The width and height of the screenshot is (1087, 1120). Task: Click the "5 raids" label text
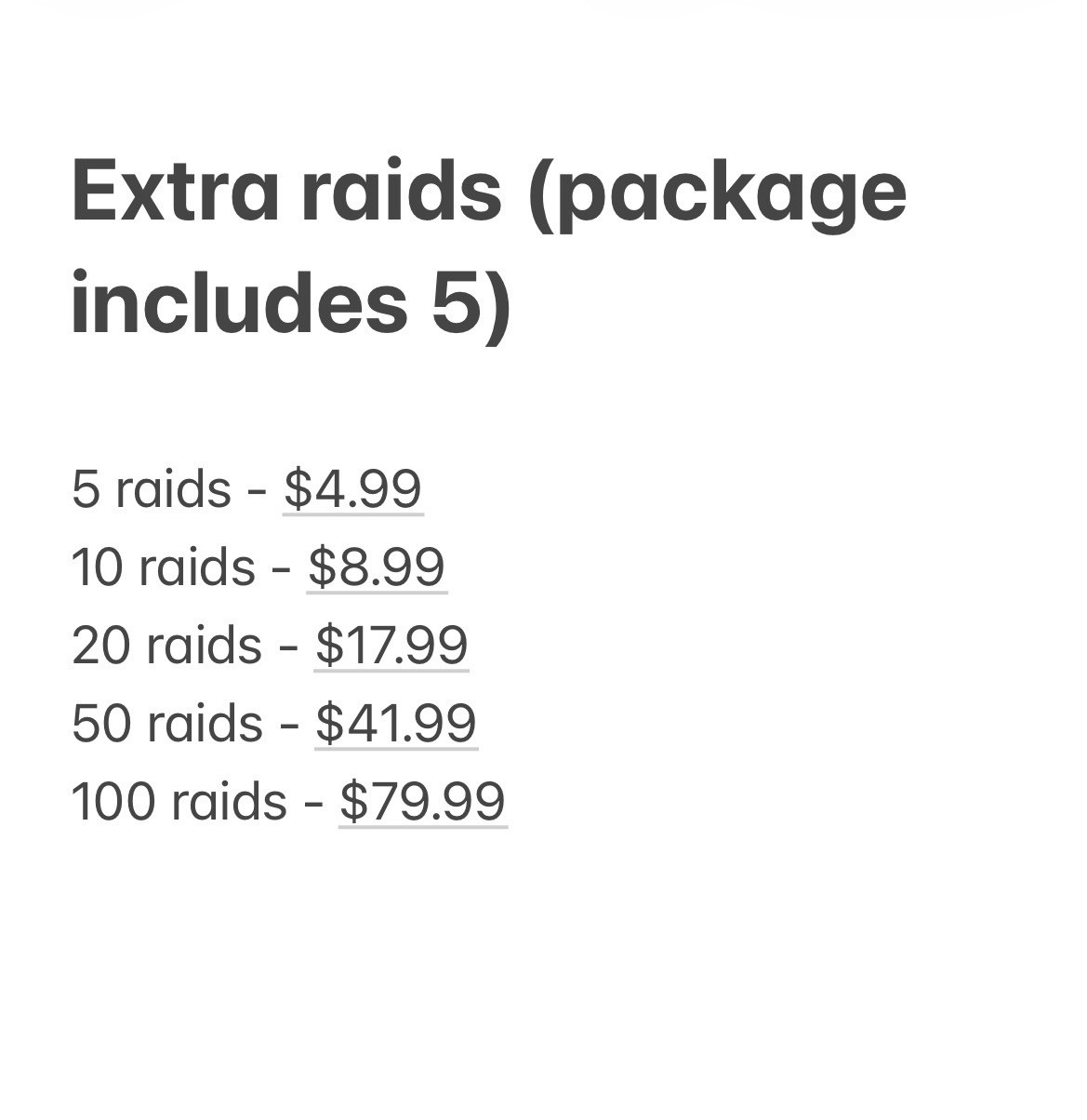[x=152, y=489]
